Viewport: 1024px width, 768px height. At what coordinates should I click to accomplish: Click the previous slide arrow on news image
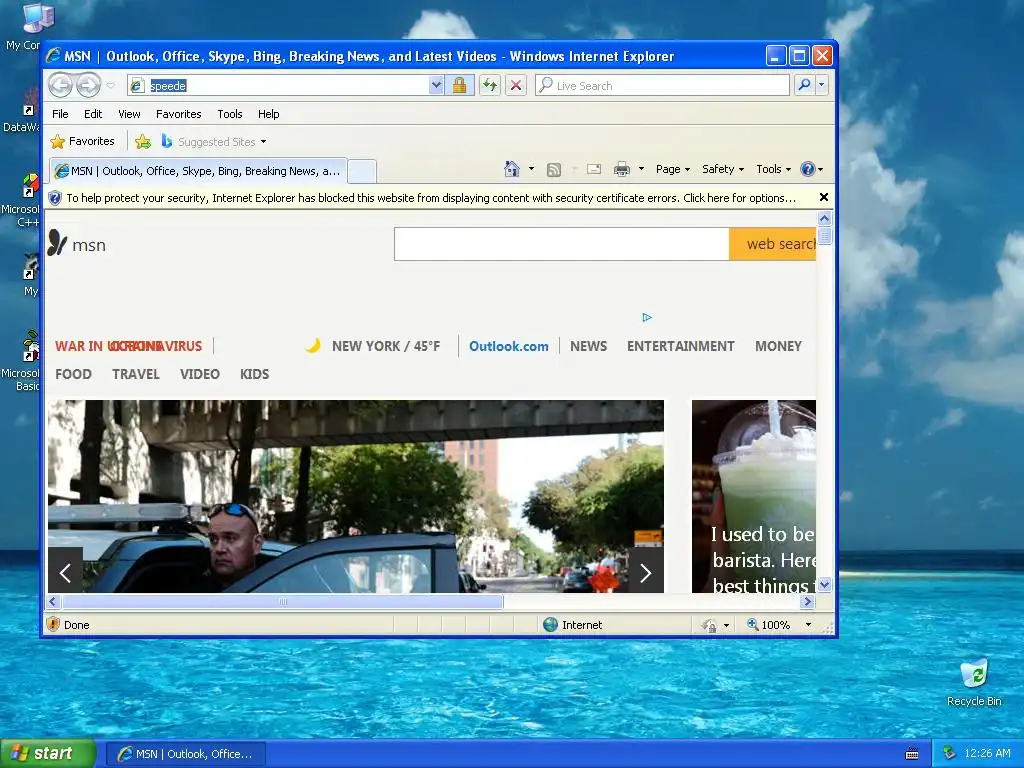pyautogui.click(x=65, y=573)
